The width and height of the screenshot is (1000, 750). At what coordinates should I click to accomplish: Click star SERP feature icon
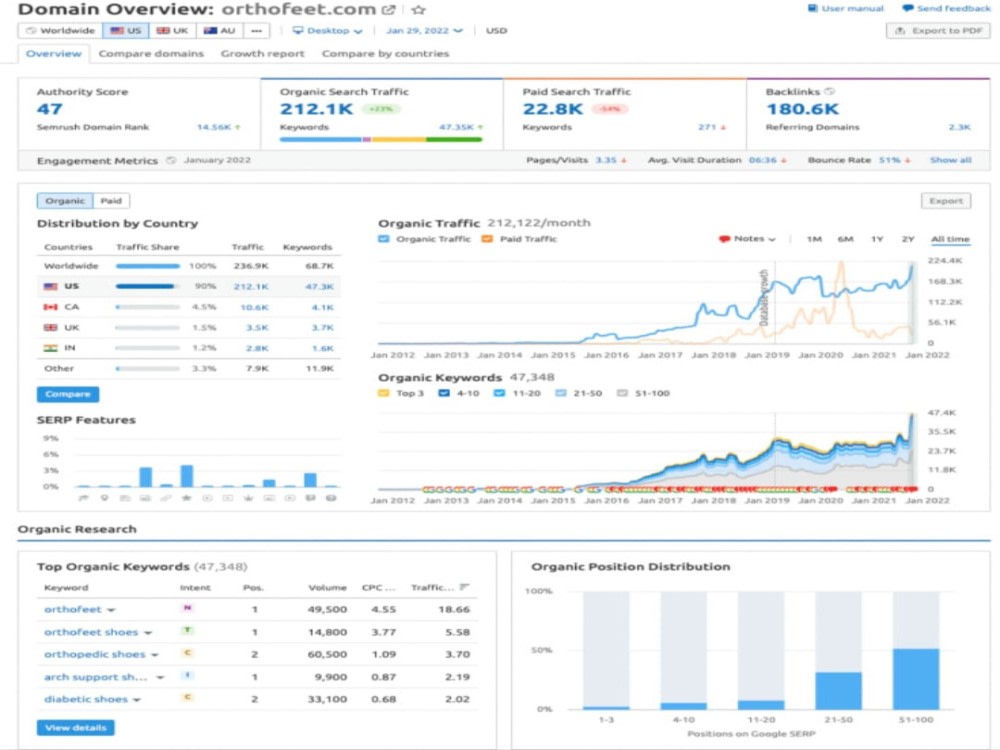click(186, 497)
